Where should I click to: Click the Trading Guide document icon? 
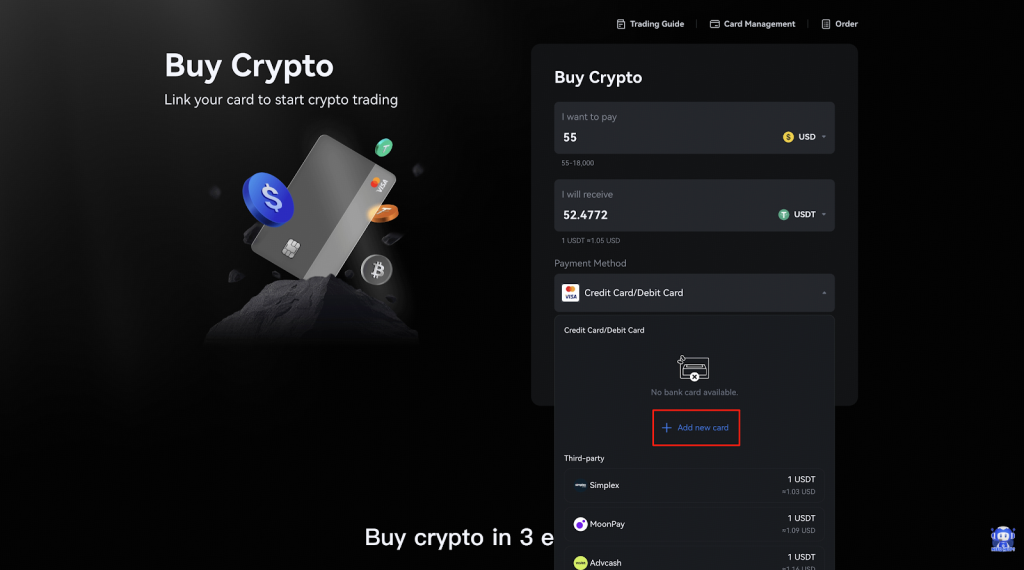(621, 24)
